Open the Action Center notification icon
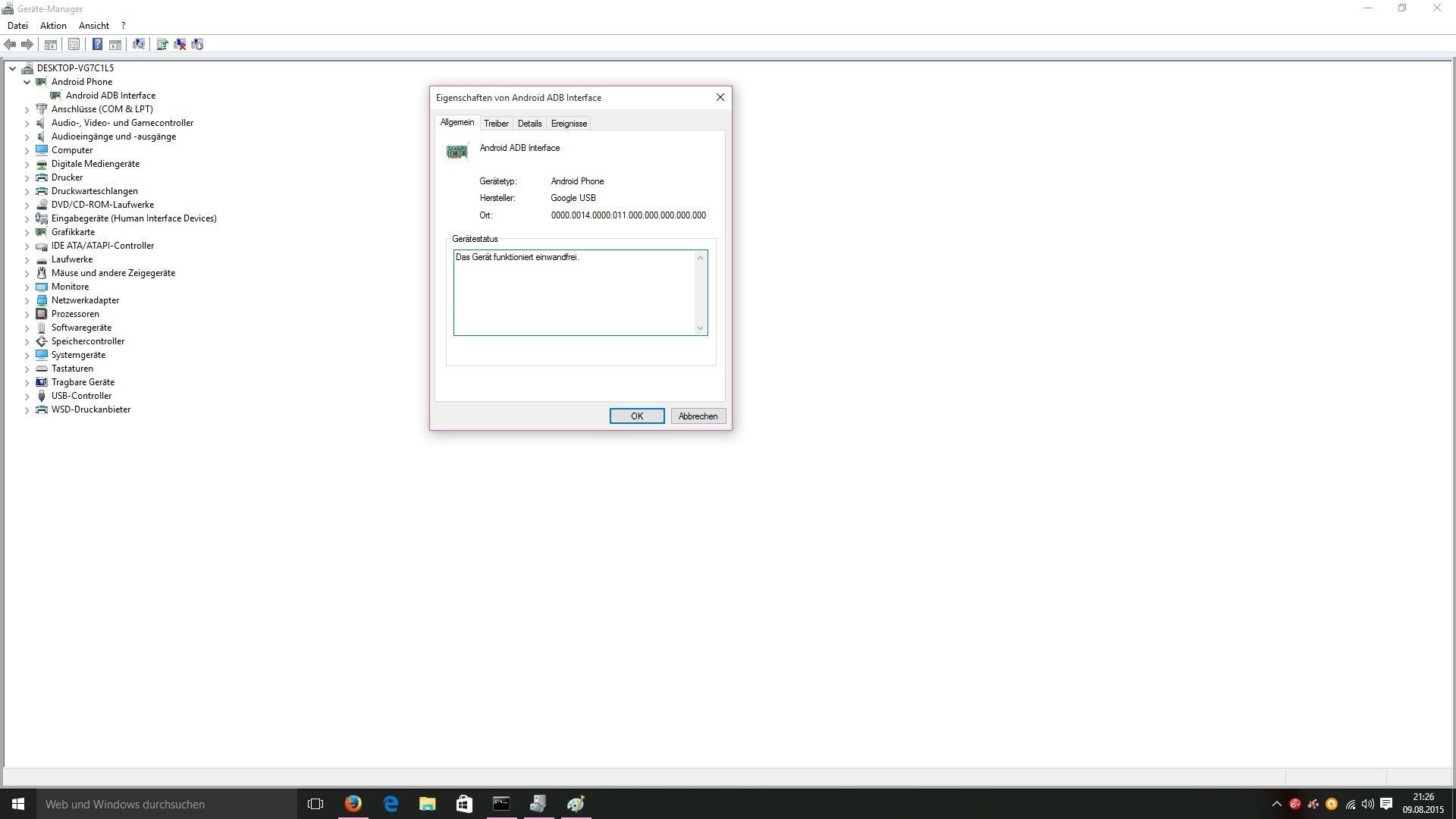This screenshot has width=1456, height=819. 1386,804
